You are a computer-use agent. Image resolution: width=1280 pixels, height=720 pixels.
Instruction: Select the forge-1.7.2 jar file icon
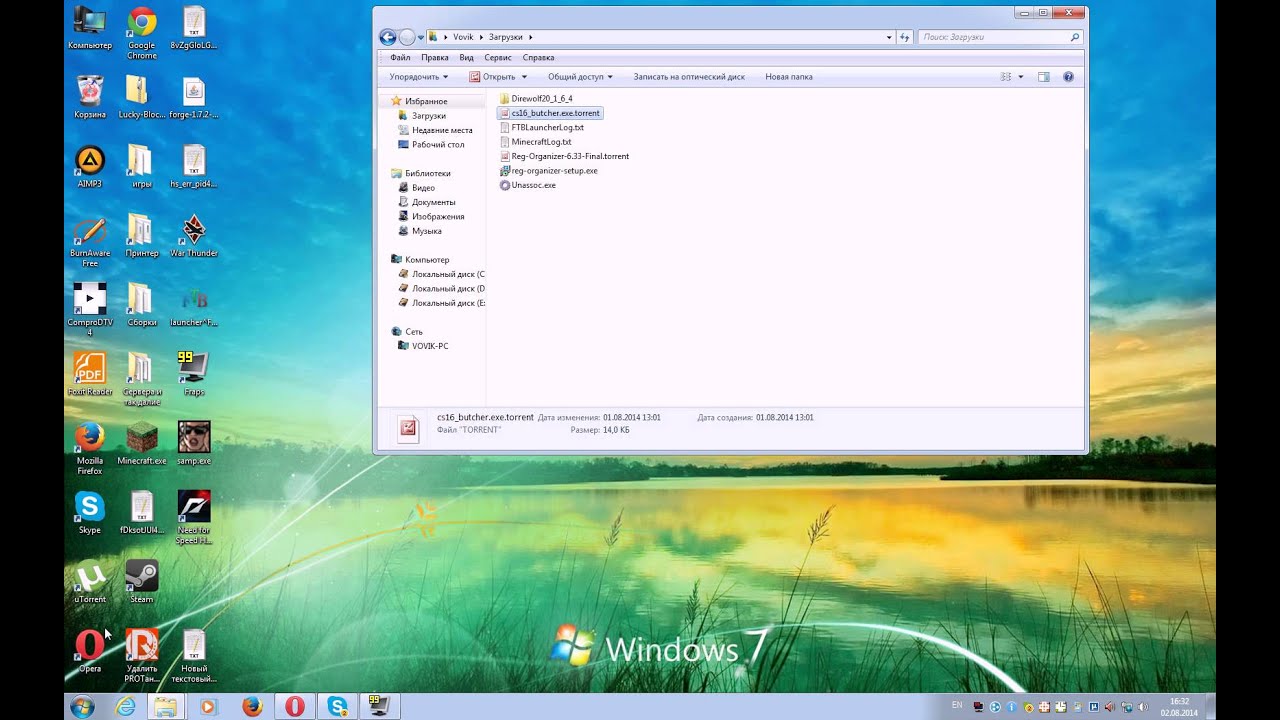click(x=193, y=97)
